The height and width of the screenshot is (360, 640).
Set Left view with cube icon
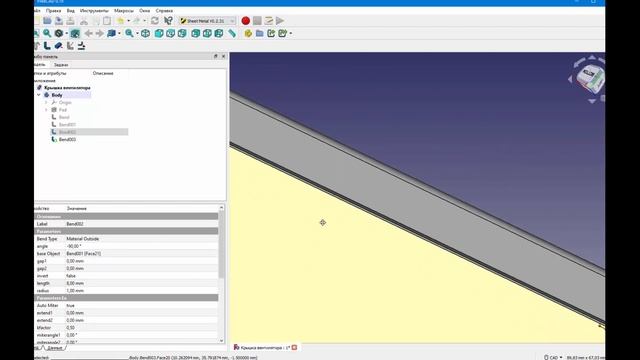219,33
